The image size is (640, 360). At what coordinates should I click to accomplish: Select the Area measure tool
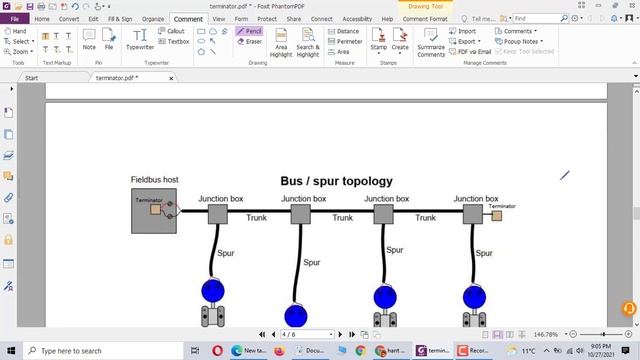point(339,52)
